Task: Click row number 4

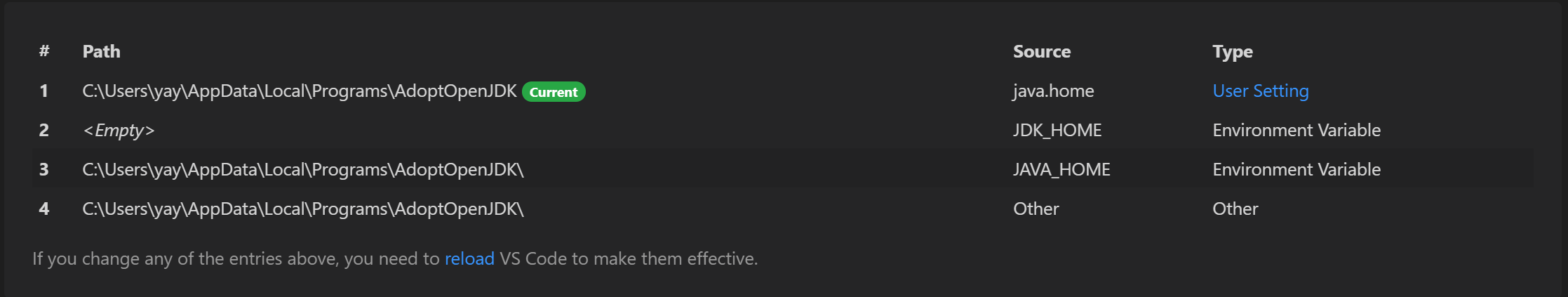Action: [x=44, y=209]
